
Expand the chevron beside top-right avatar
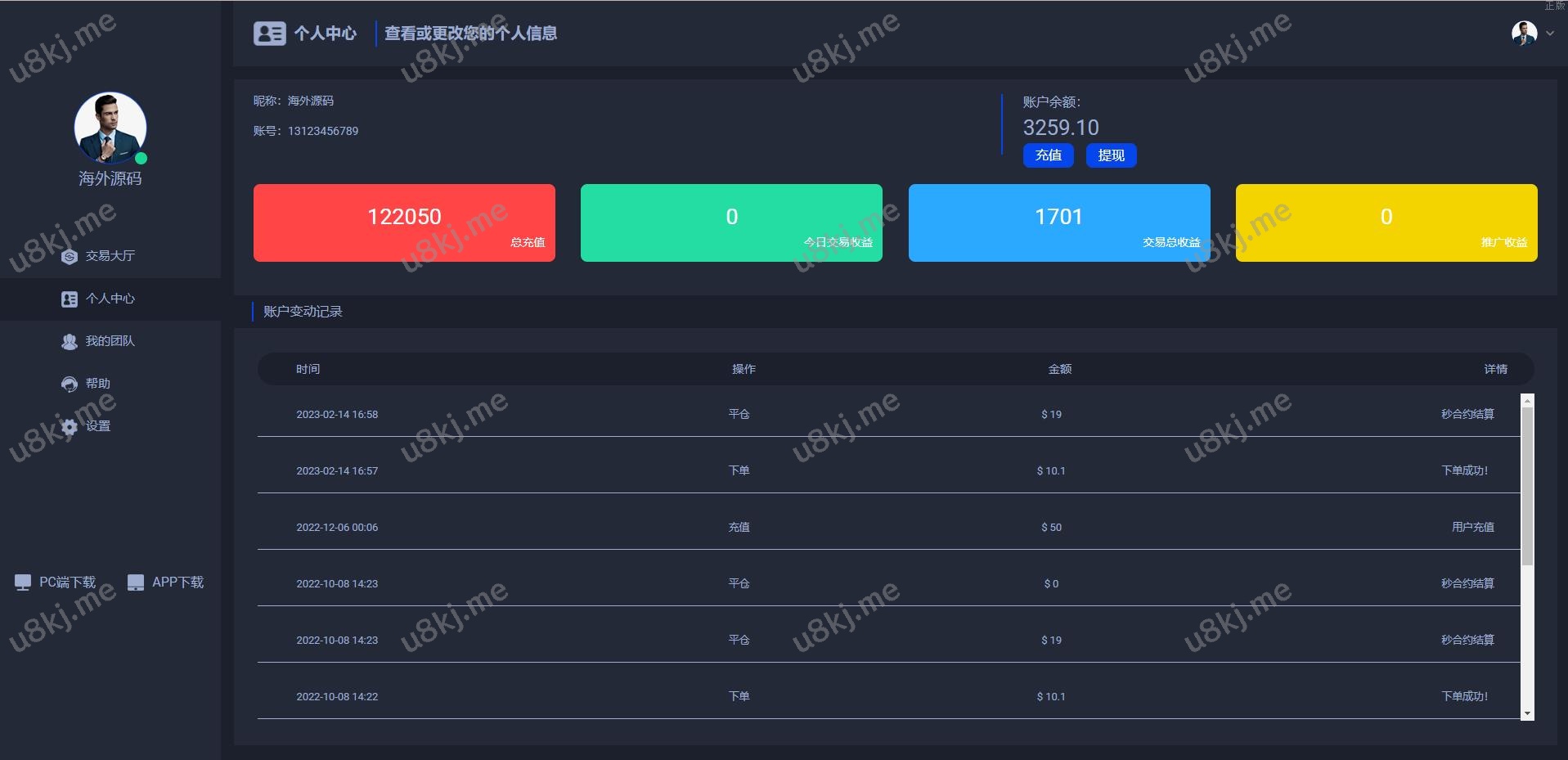pos(1550,34)
